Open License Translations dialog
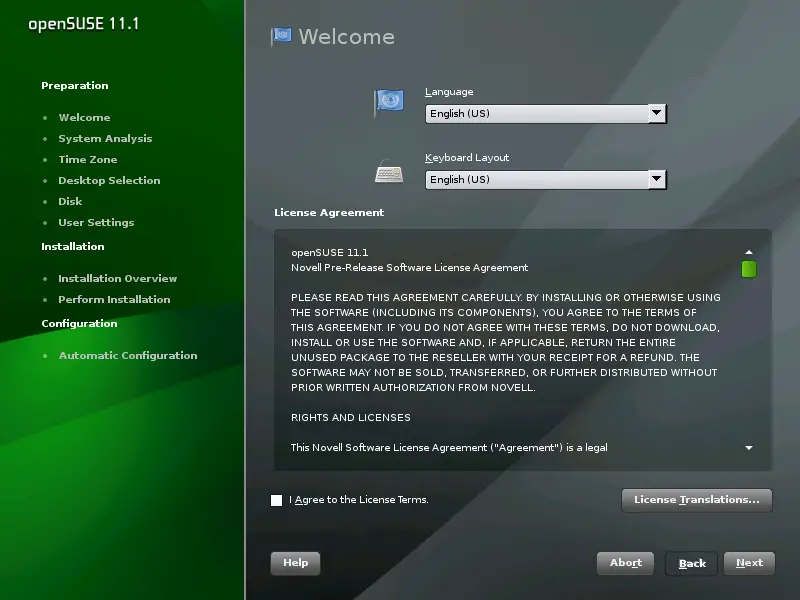This screenshot has height=600, width=800. coord(696,500)
